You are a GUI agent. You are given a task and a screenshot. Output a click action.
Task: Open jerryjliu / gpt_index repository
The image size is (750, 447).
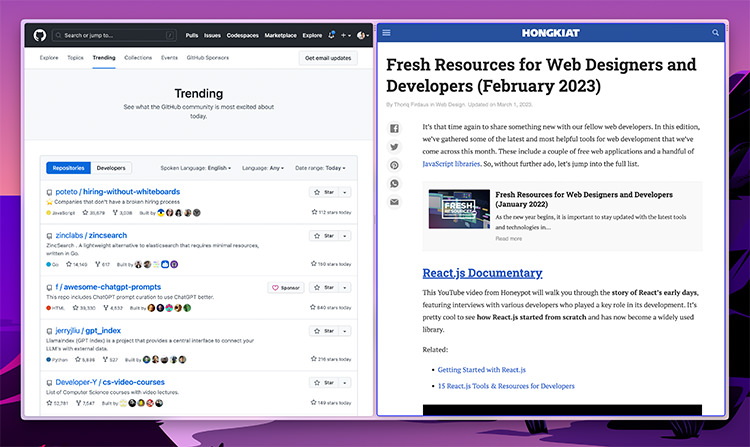pos(88,330)
